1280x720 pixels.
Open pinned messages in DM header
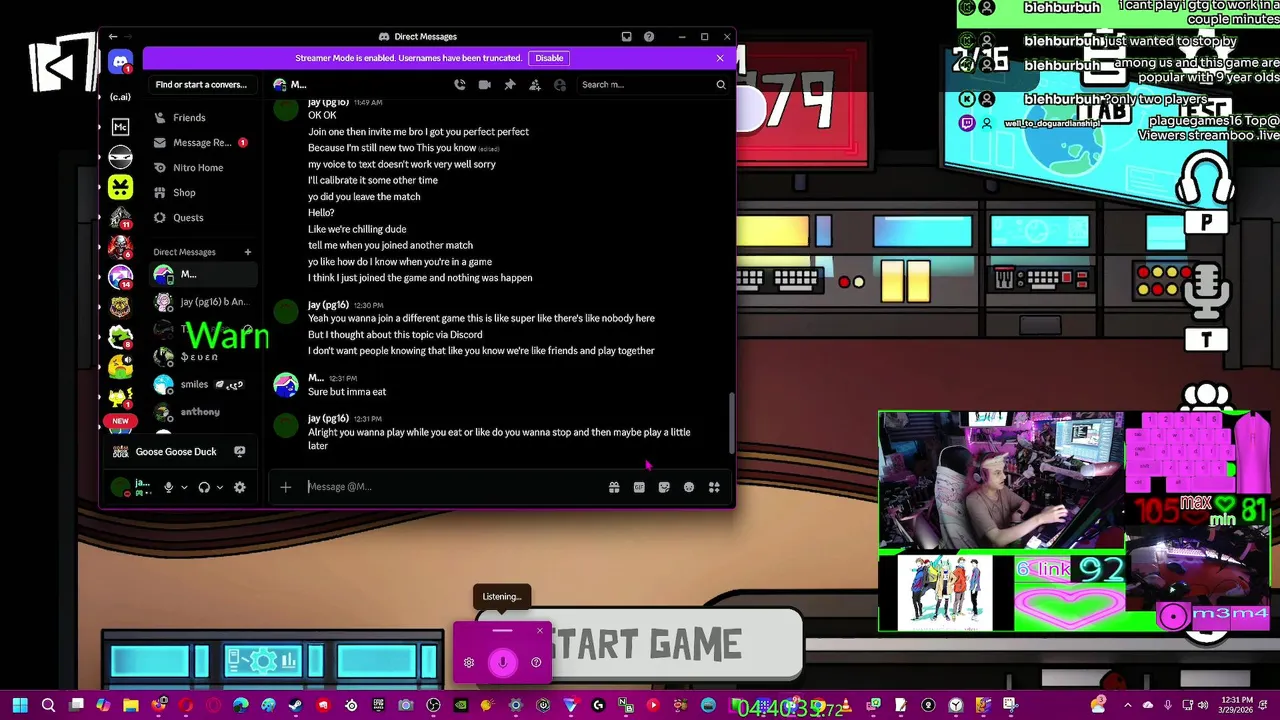(510, 85)
